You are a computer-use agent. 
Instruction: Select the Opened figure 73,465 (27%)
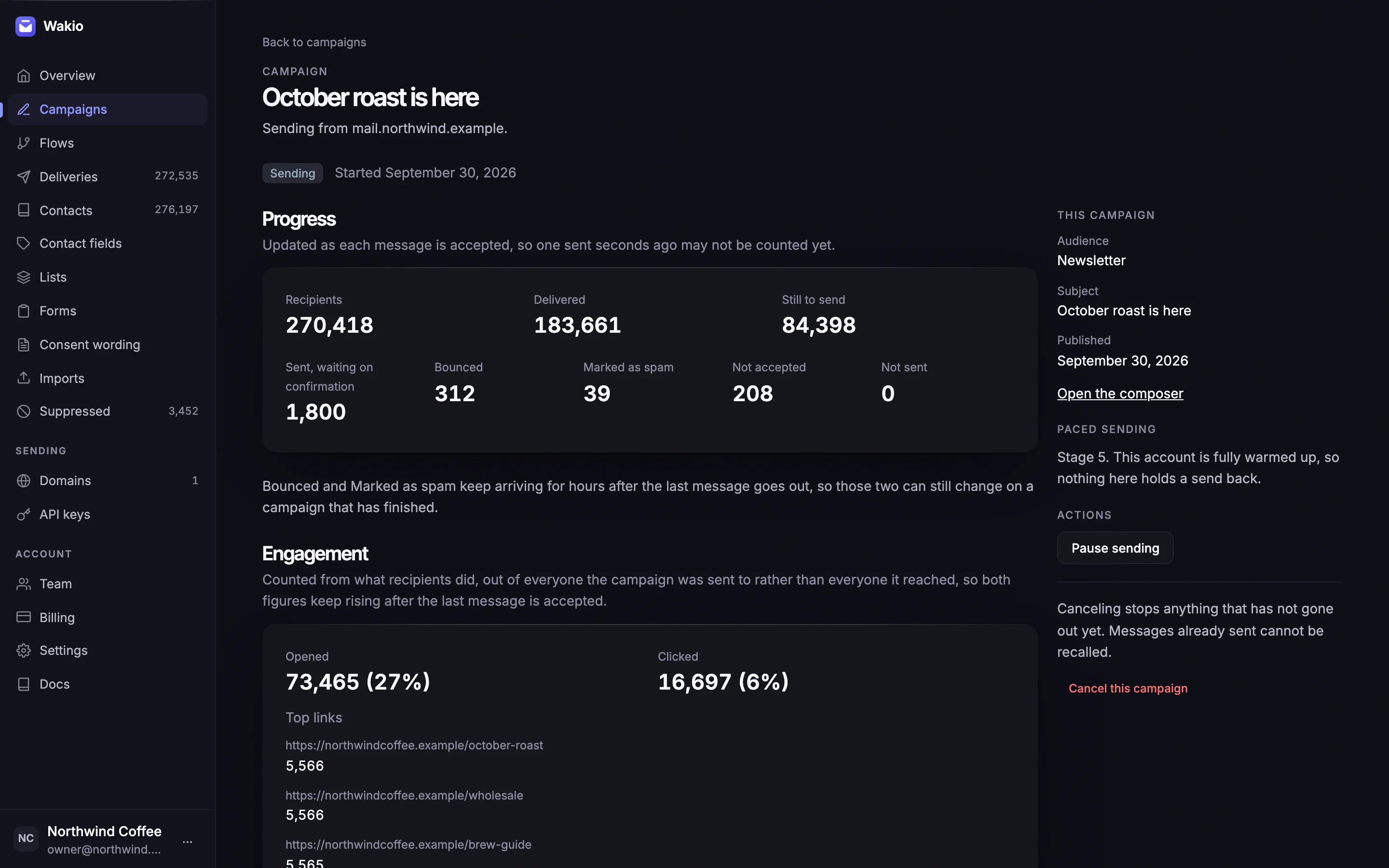click(357, 682)
